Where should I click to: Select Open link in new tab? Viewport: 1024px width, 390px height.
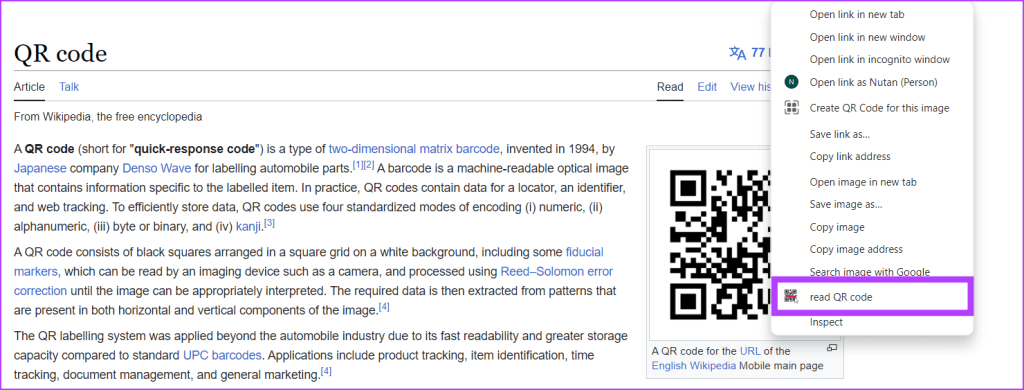(x=857, y=14)
